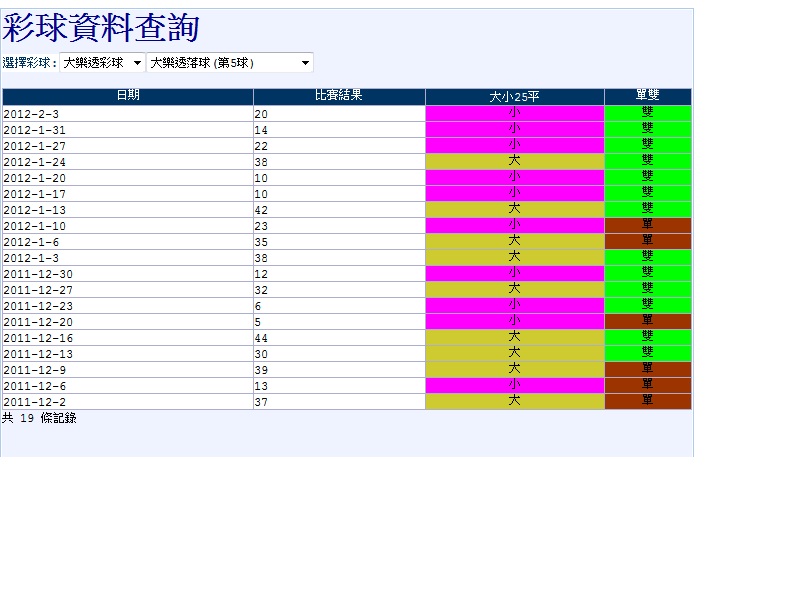Screen dimensions: 800x600
Task: Click result 38 in the 2012-1-24 row
Action: click(339, 162)
